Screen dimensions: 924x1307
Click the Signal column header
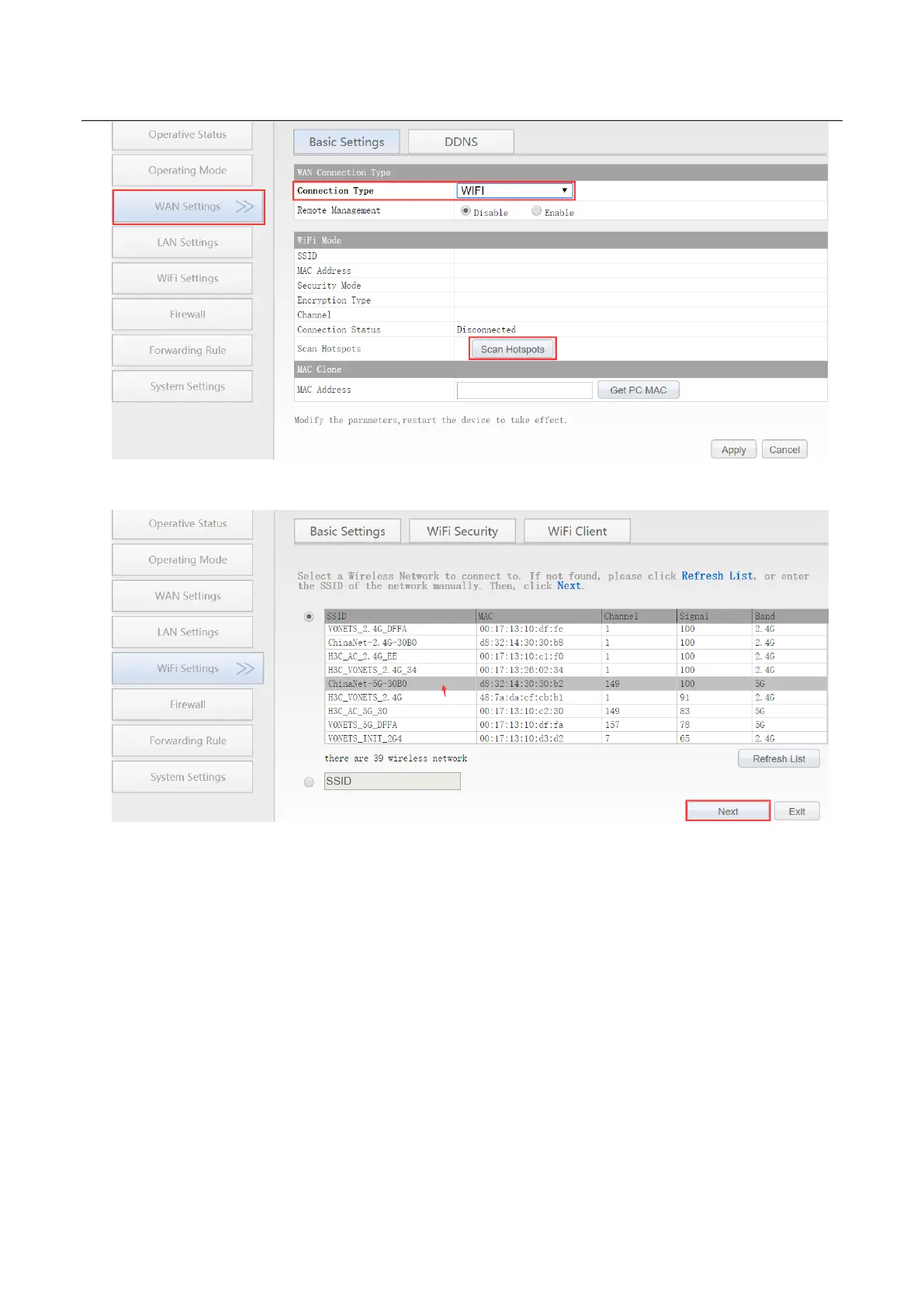pyautogui.click(x=715, y=616)
